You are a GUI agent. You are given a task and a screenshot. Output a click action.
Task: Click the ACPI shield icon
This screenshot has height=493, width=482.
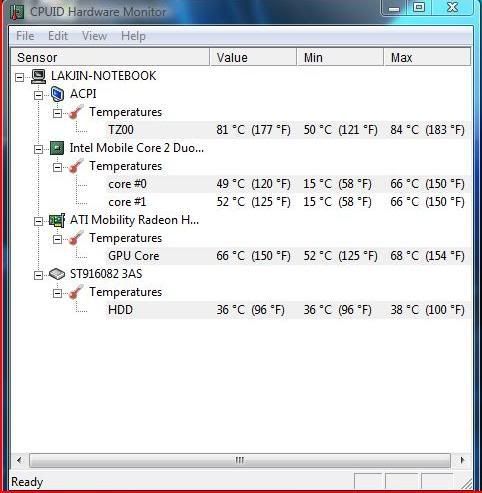tap(57, 94)
